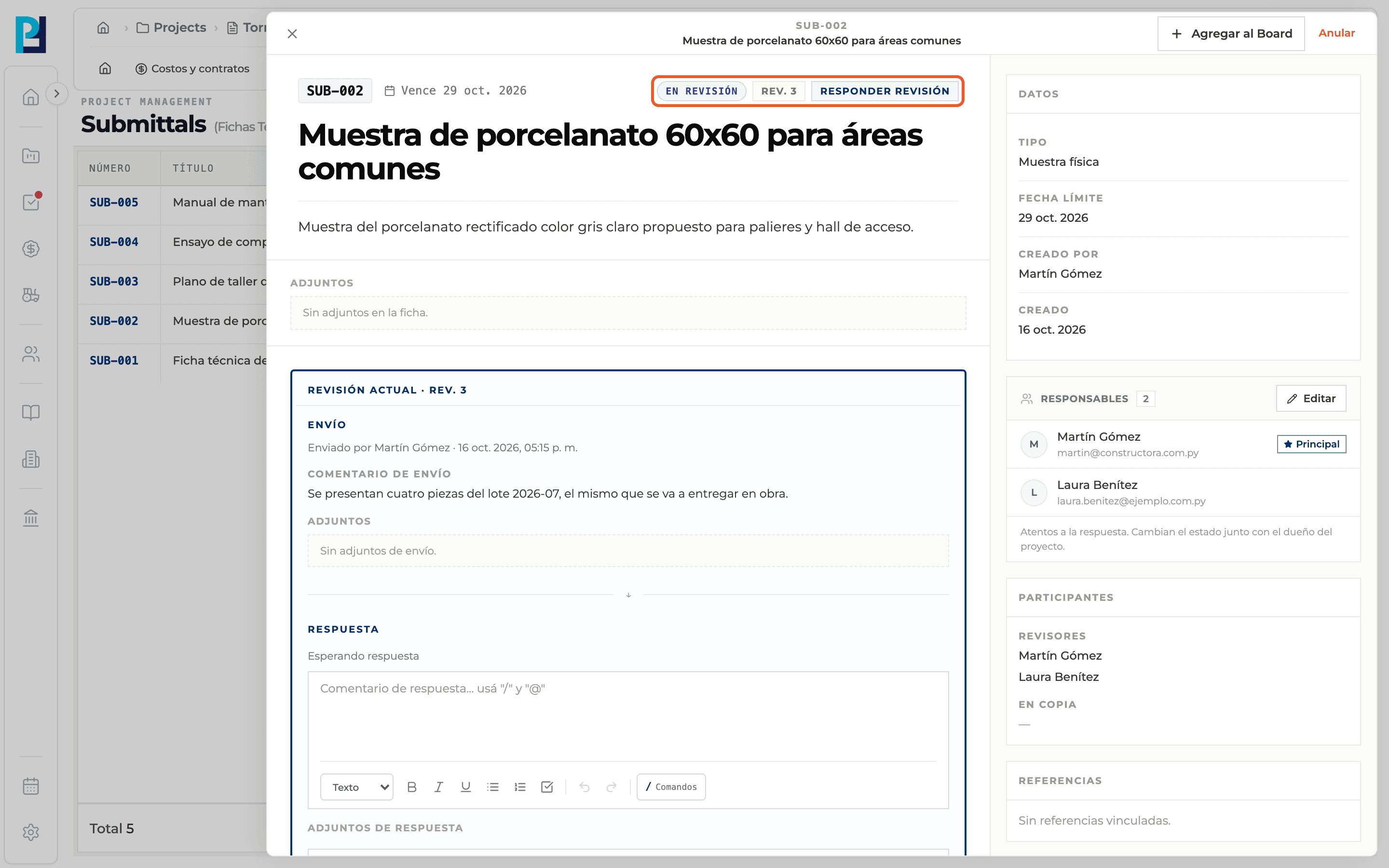This screenshot has height=868, width=1389.
Task: Open tasks icon with red notification dot
Action: (x=30, y=202)
